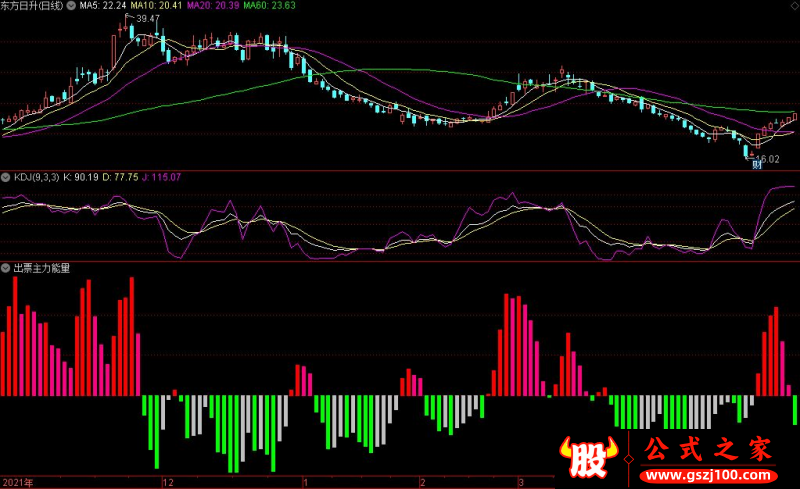Select the MA5: 22.24 moving average label
The height and width of the screenshot is (489, 800).
tap(103, 6)
